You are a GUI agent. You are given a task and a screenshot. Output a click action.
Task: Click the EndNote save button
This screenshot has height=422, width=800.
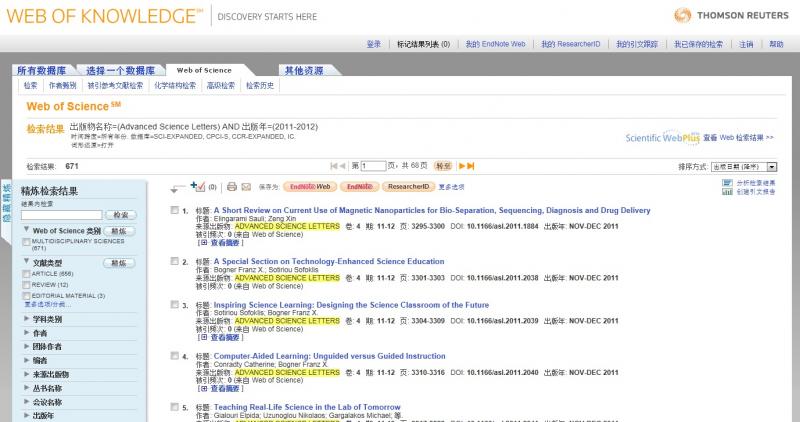360,187
